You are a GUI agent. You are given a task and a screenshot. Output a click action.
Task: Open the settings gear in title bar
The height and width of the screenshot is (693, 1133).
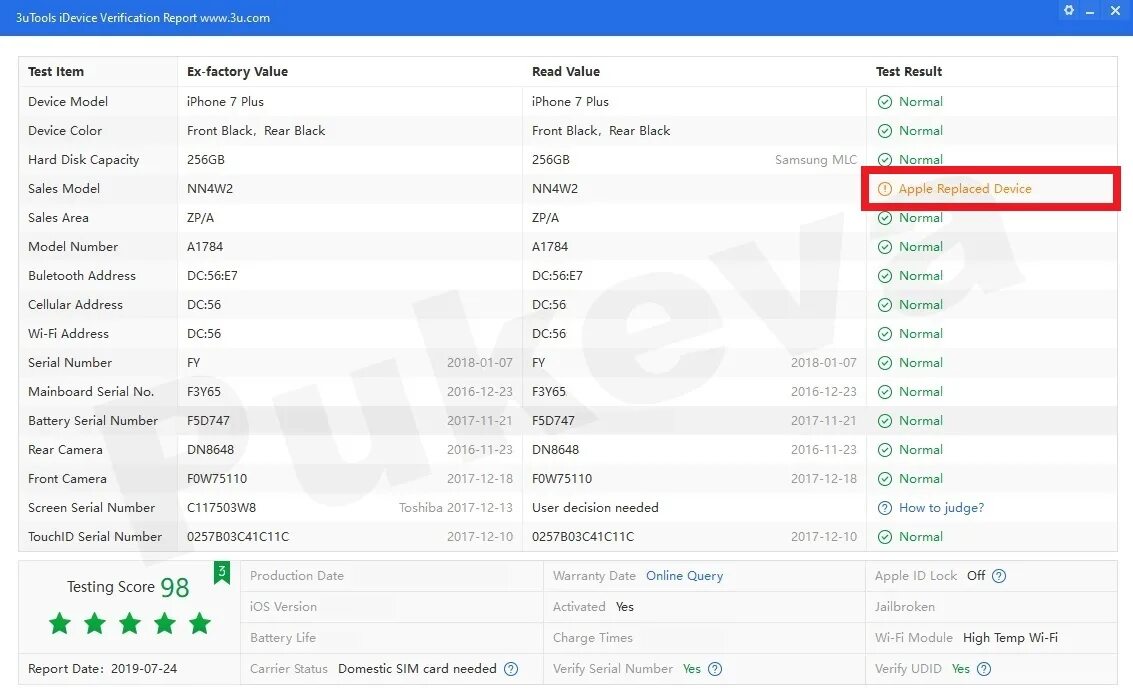tap(1068, 10)
